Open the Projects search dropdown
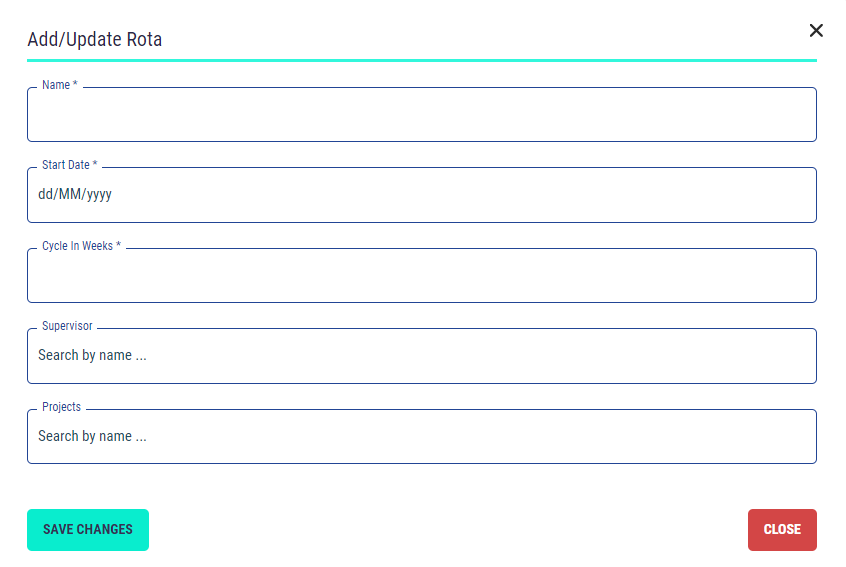Image resolution: width=846 pixels, height=567 pixels. tap(421, 437)
